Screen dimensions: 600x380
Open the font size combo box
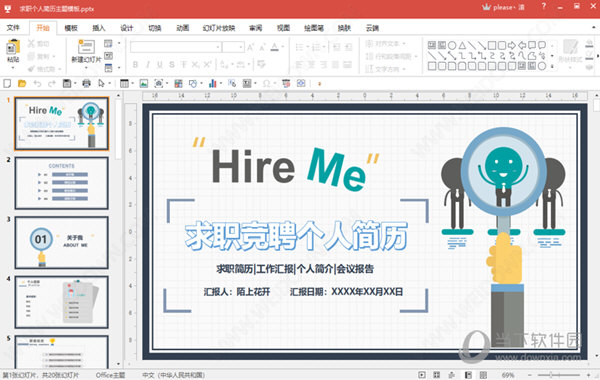(233, 47)
